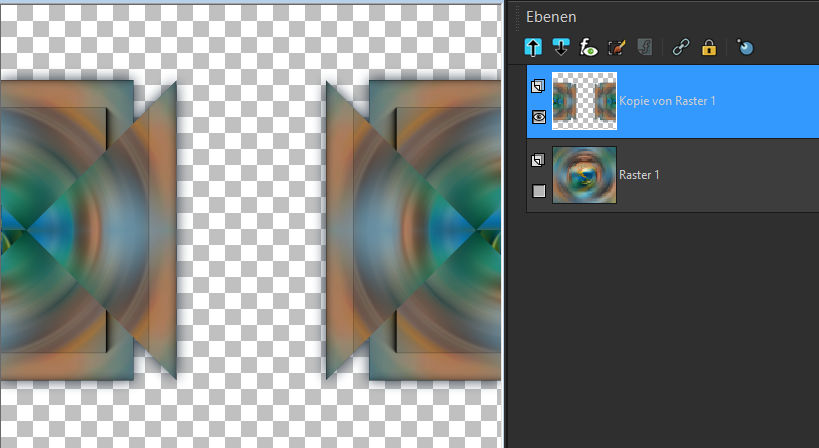Click the move layer up arrow icon
The image size is (819, 448).
pos(533,48)
